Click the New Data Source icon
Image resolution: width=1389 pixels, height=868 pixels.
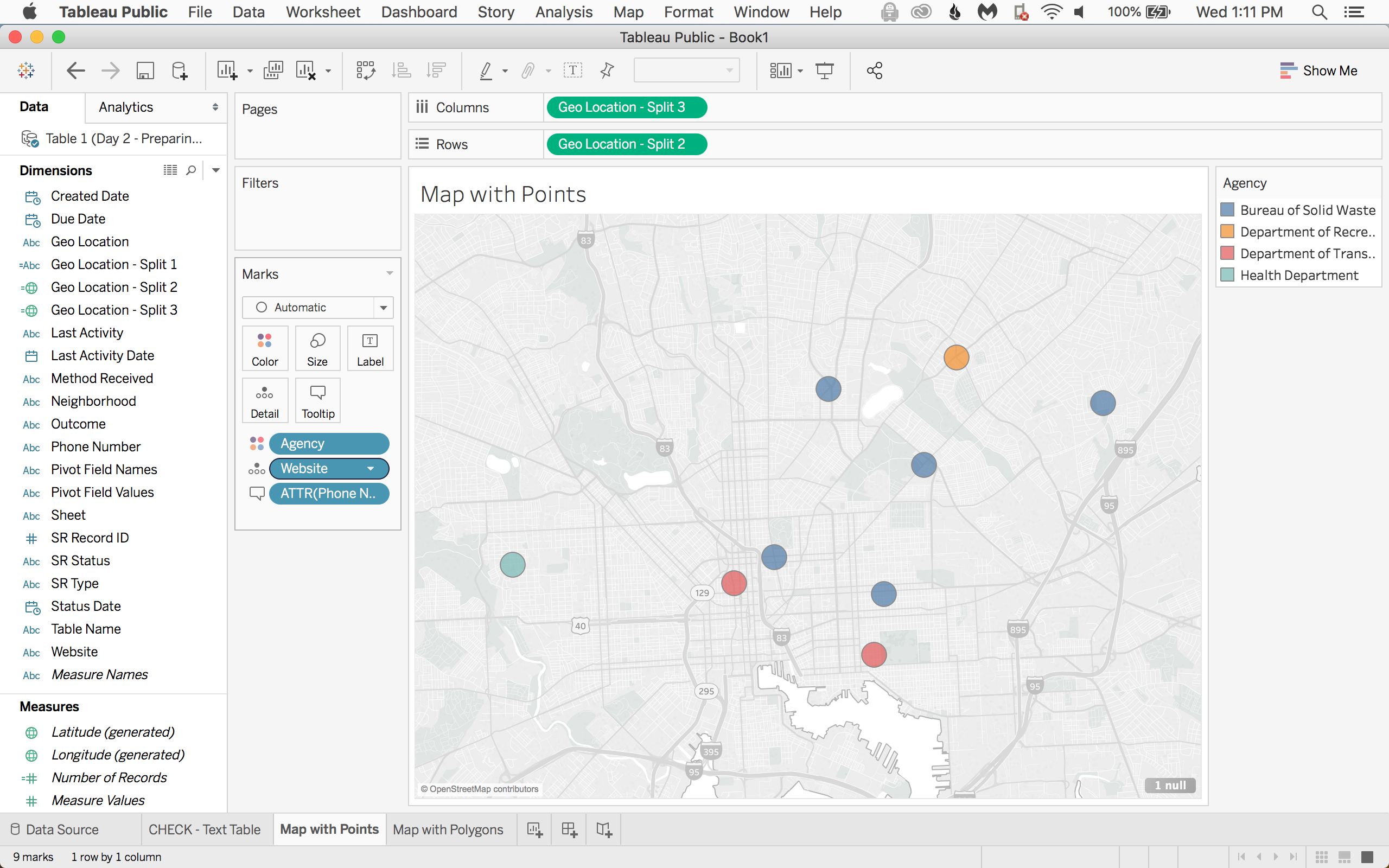coord(180,71)
